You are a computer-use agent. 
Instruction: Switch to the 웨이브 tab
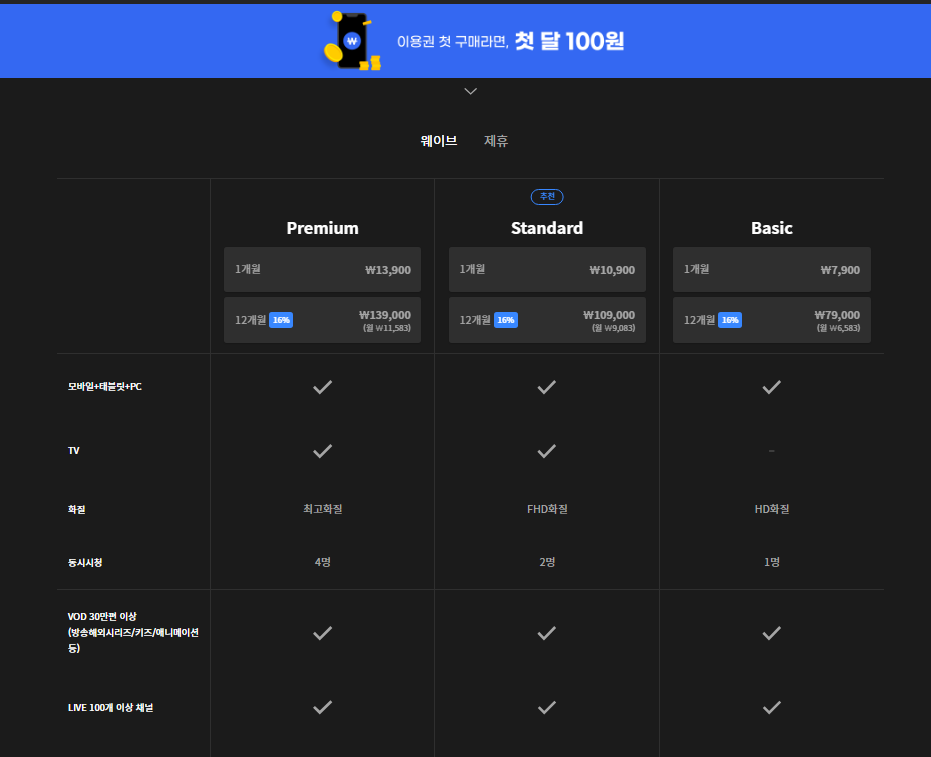click(x=439, y=141)
